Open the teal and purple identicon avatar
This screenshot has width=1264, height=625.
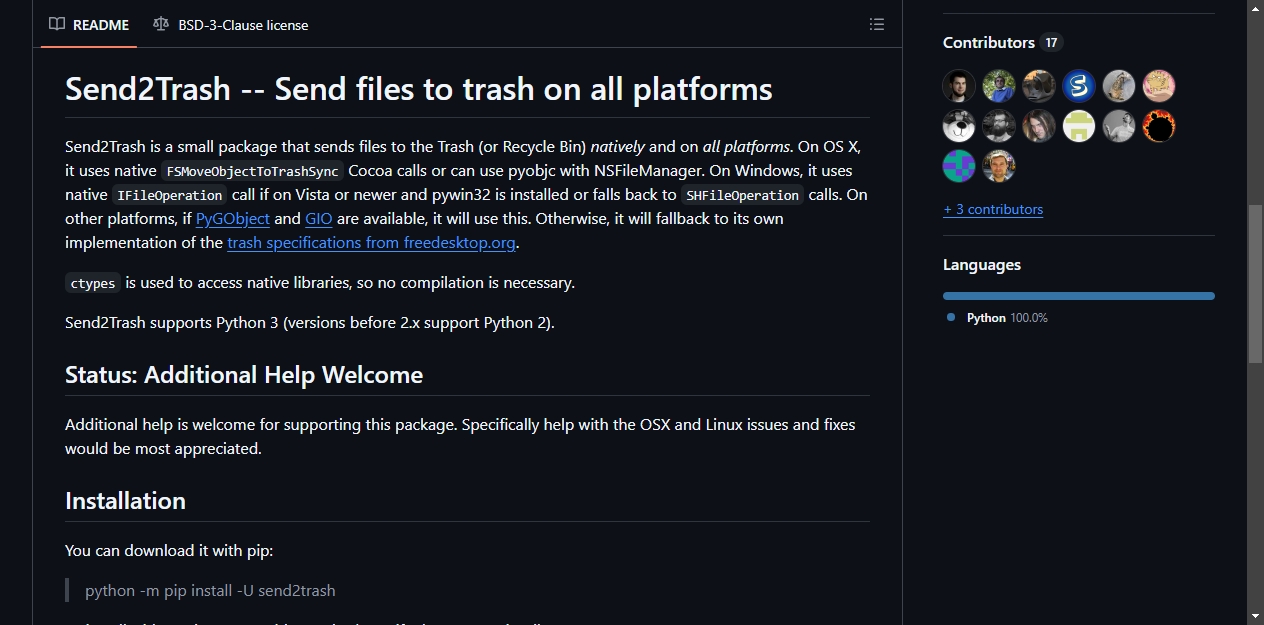pyautogui.click(x=959, y=166)
